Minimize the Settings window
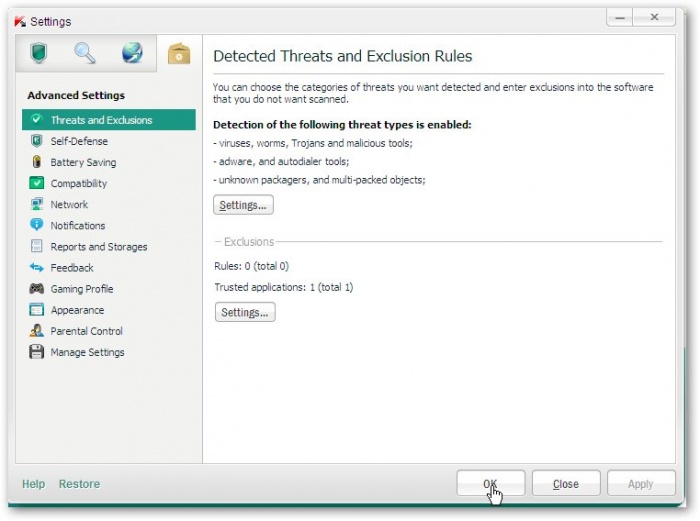The width and height of the screenshot is (700, 521). click(x=620, y=17)
